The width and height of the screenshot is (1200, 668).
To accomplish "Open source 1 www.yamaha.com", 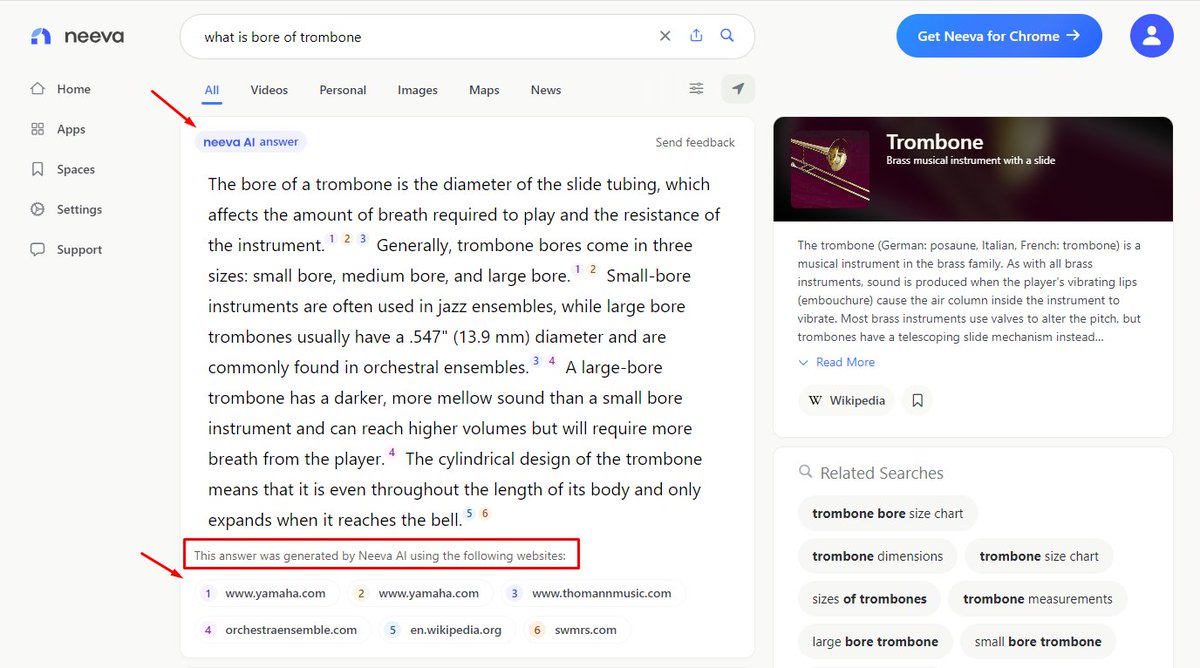I will [x=265, y=593].
